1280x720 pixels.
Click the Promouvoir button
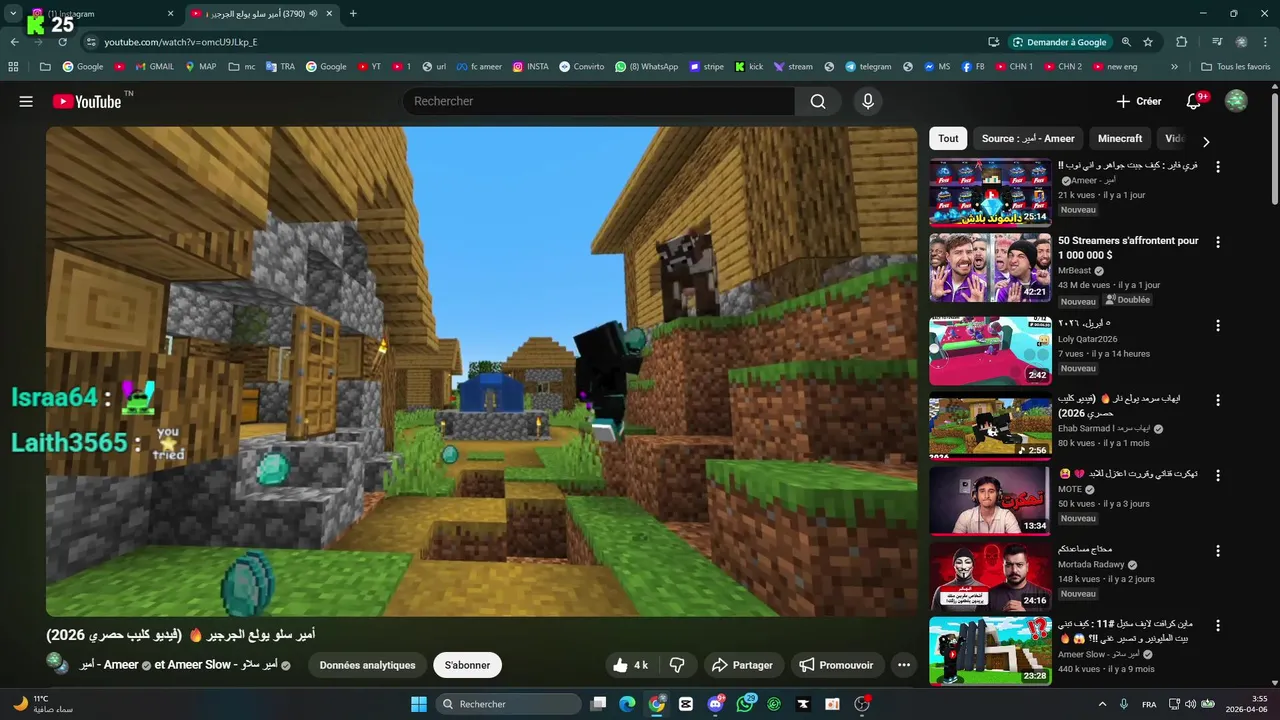(837, 665)
